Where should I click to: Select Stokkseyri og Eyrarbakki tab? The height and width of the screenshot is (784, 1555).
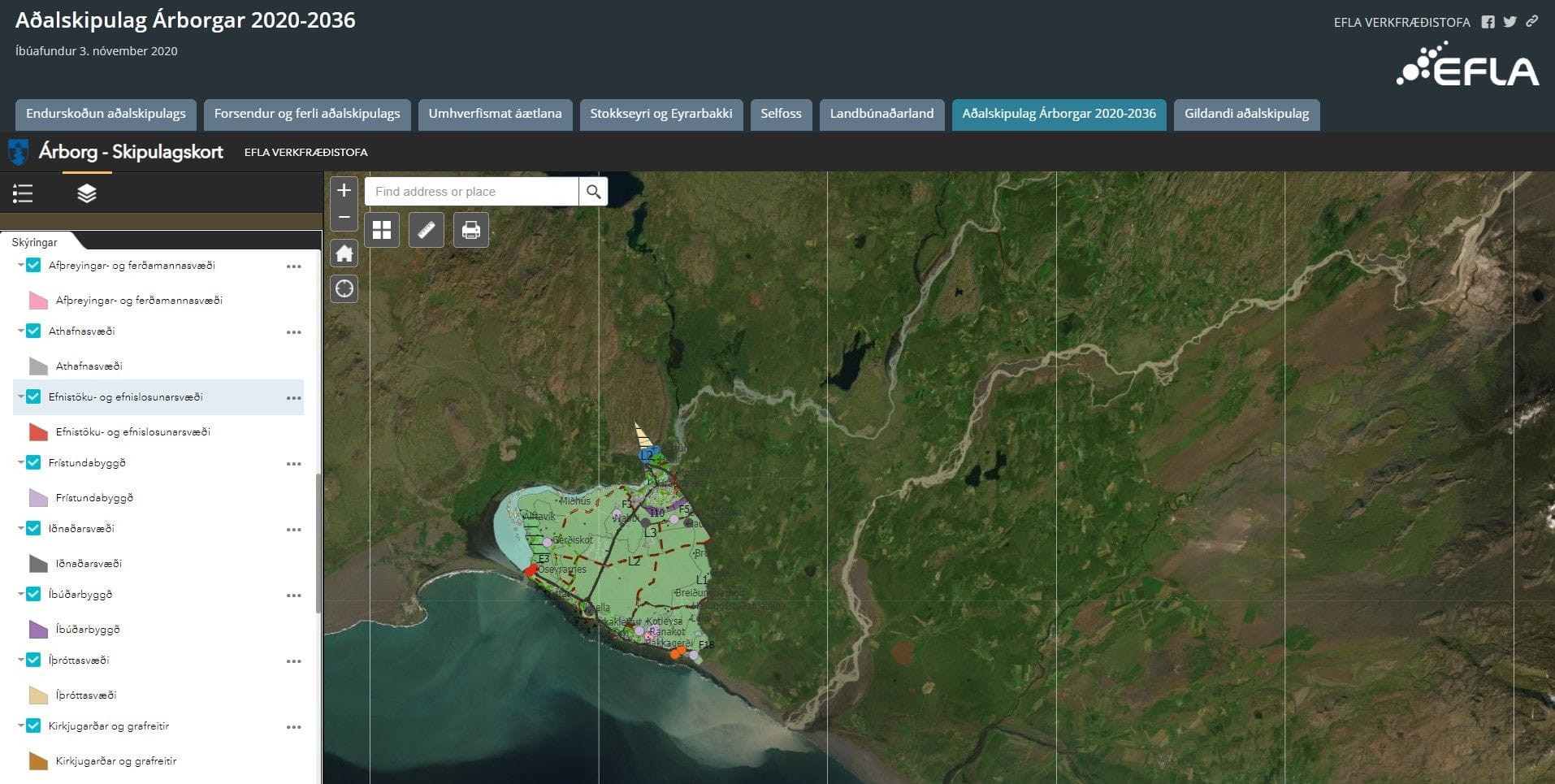click(x=661, y=115)
